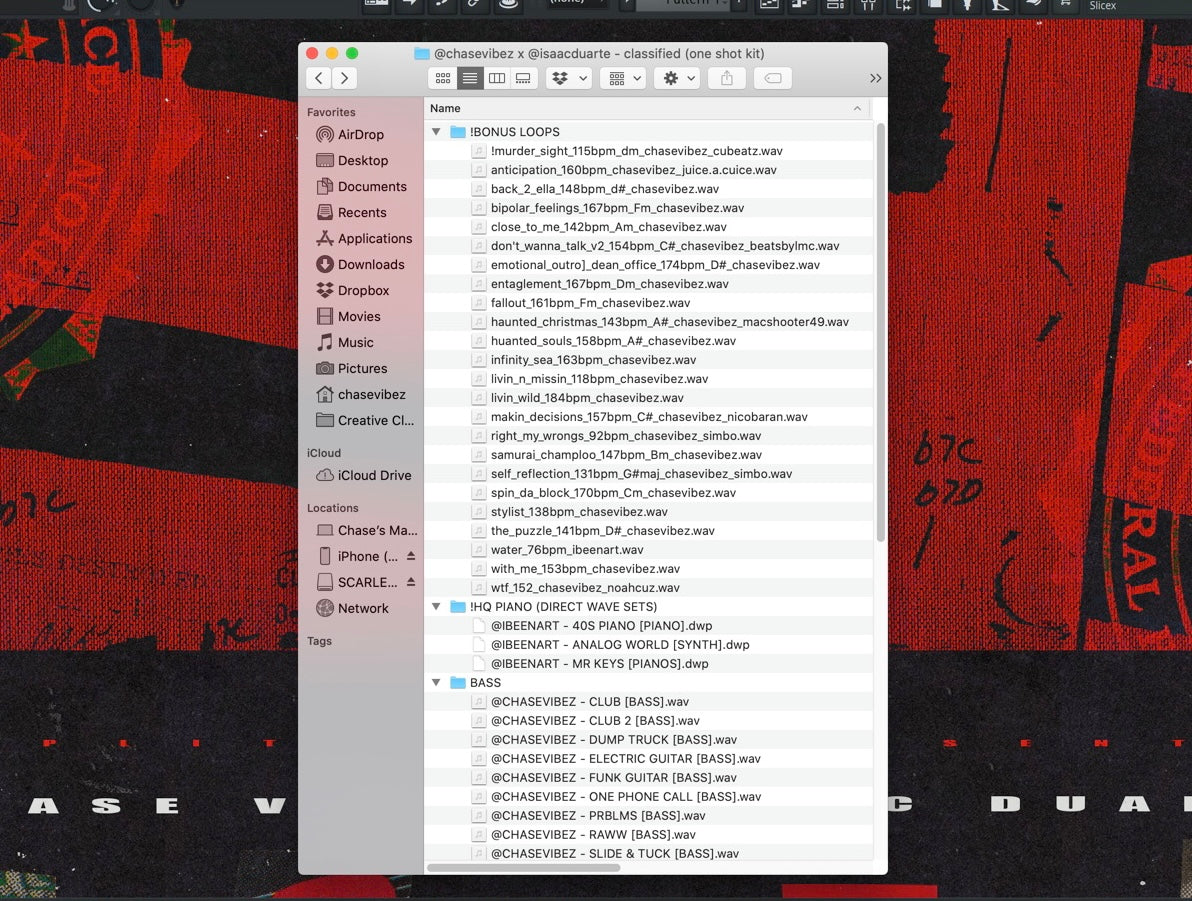Select iPhone under Locations

pos(357,556)
